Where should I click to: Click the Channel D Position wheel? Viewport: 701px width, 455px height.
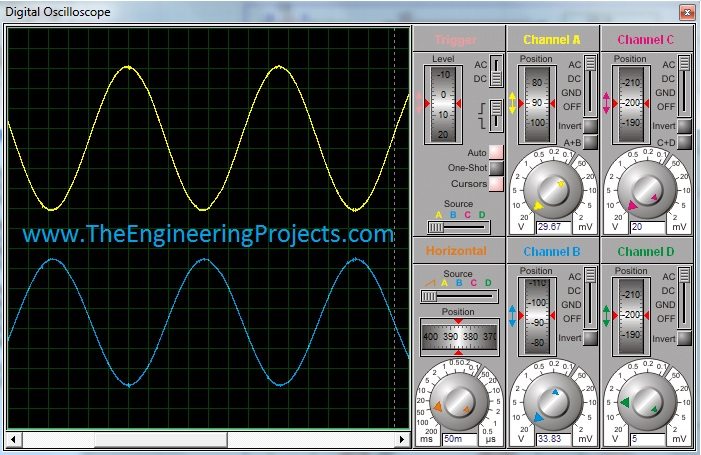click(631, 316)
